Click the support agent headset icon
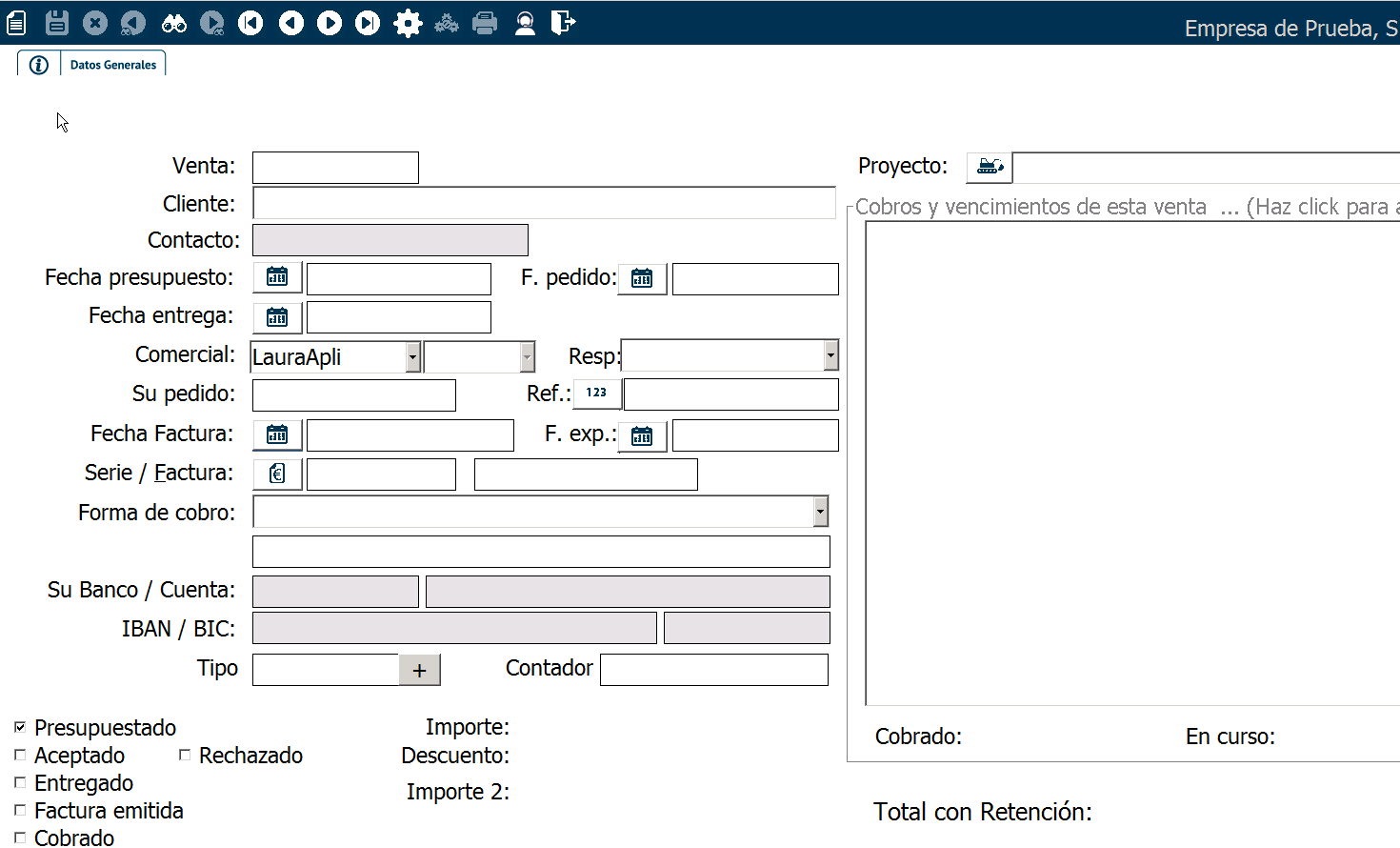Viewport: 1400px width, 848px height. (x=525, y=23)
